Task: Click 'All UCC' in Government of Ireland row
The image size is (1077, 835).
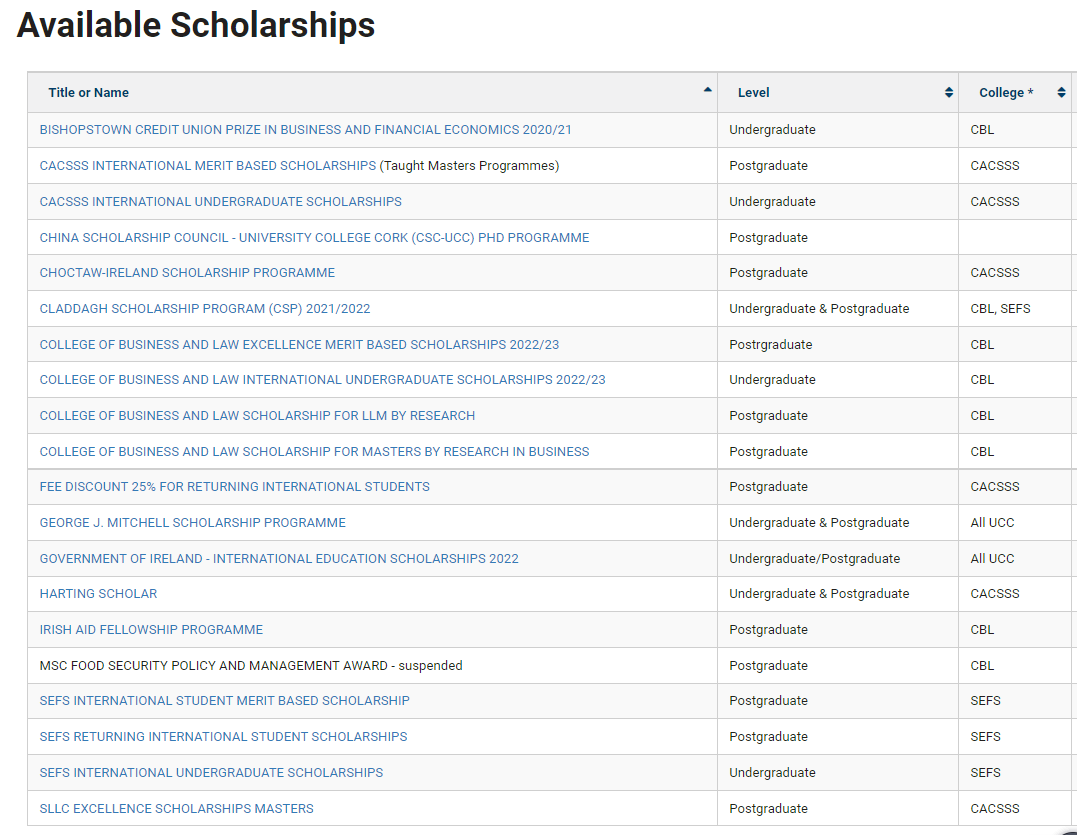Action: coord(993,559)
